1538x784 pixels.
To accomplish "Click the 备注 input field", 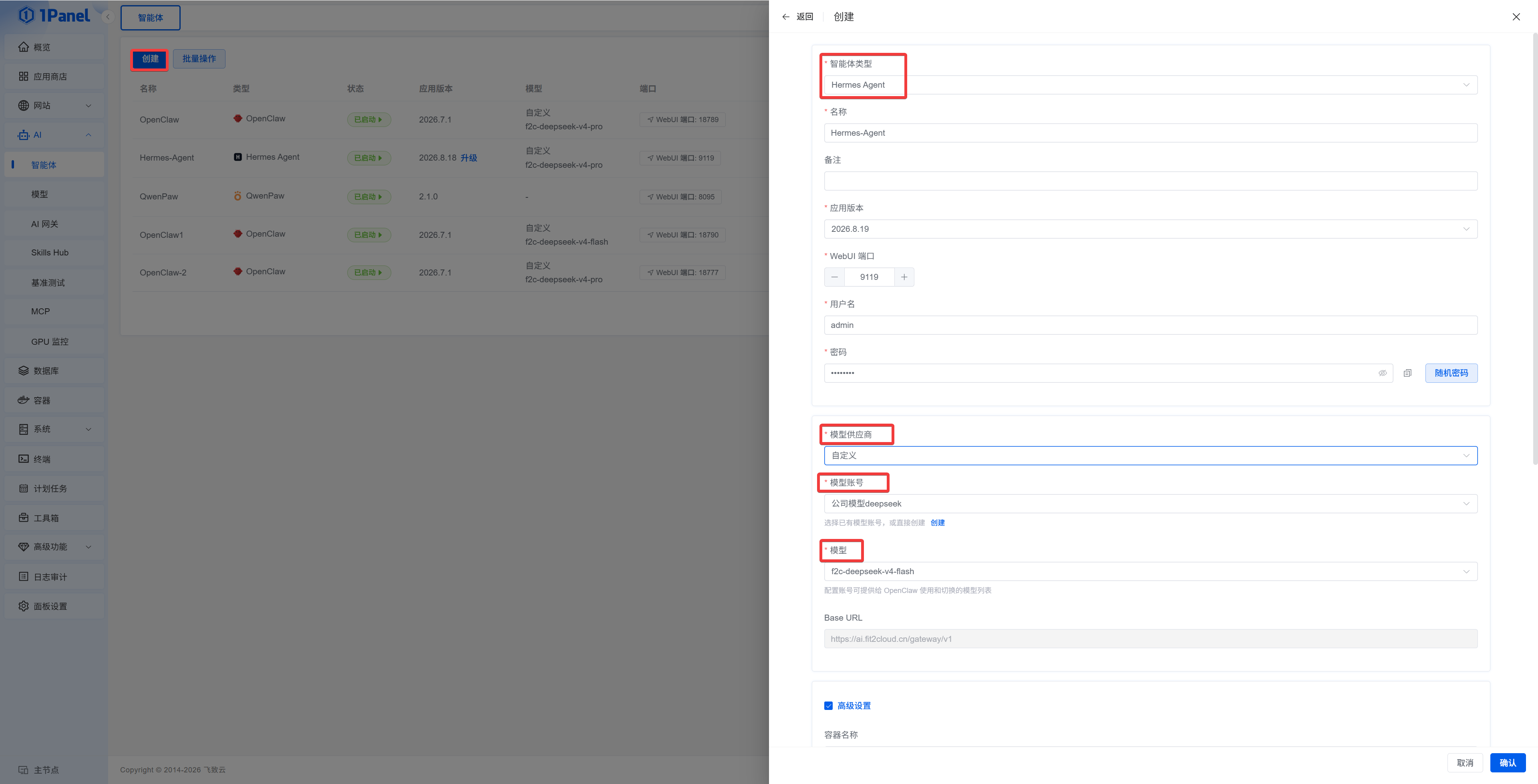I will click(1151, 181).
